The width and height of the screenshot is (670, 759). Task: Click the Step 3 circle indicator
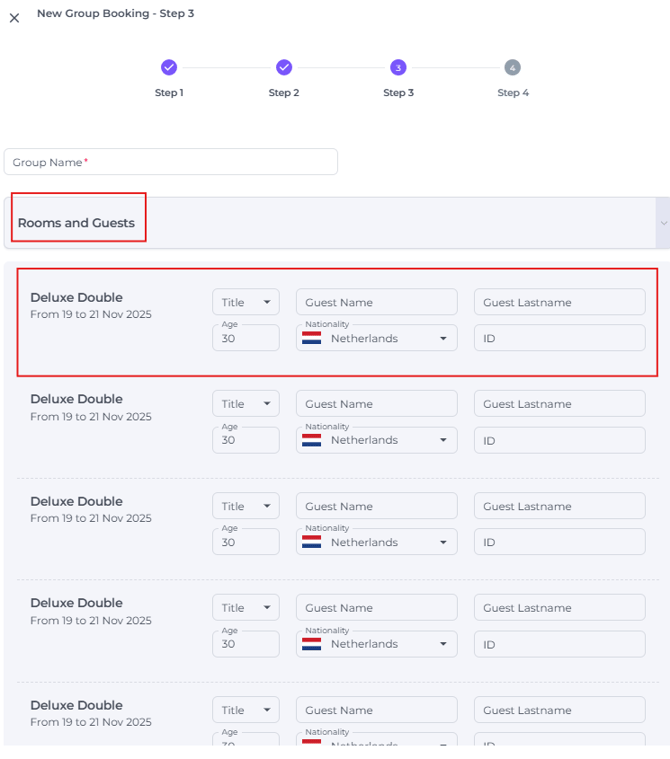(x=398, y=68)
